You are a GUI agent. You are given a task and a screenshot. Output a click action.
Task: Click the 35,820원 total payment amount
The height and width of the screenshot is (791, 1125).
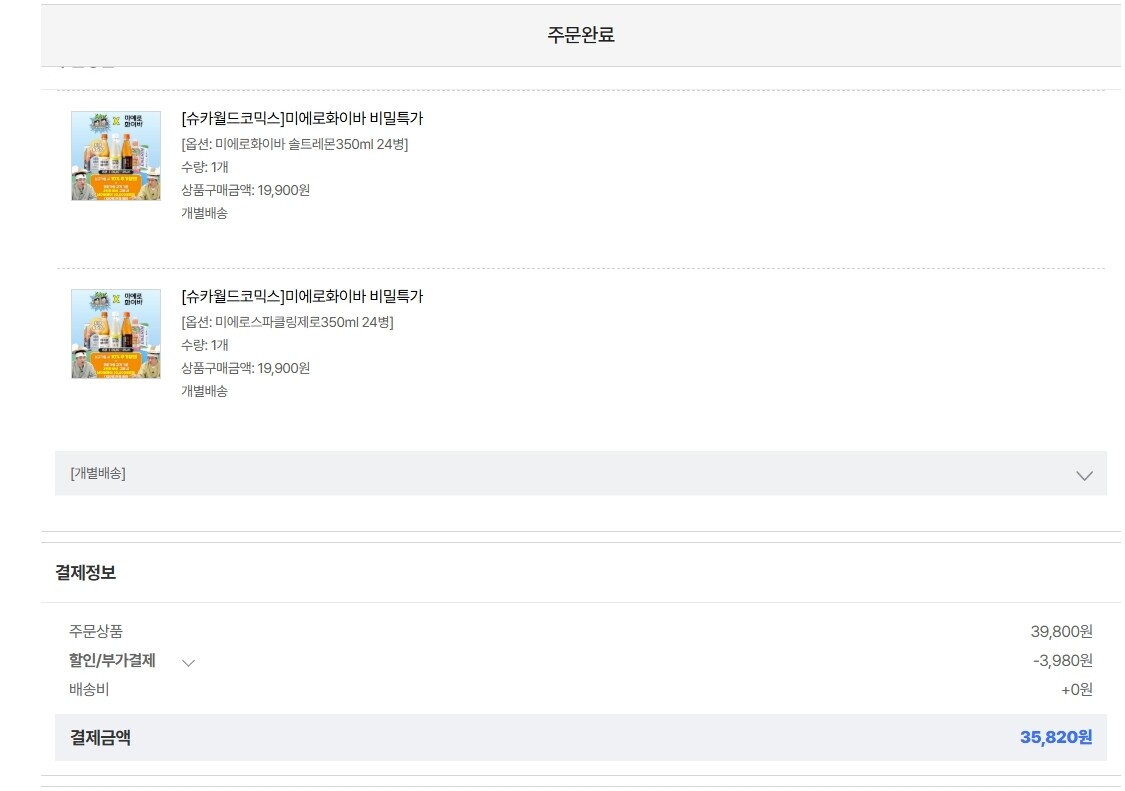point(1056,738)
